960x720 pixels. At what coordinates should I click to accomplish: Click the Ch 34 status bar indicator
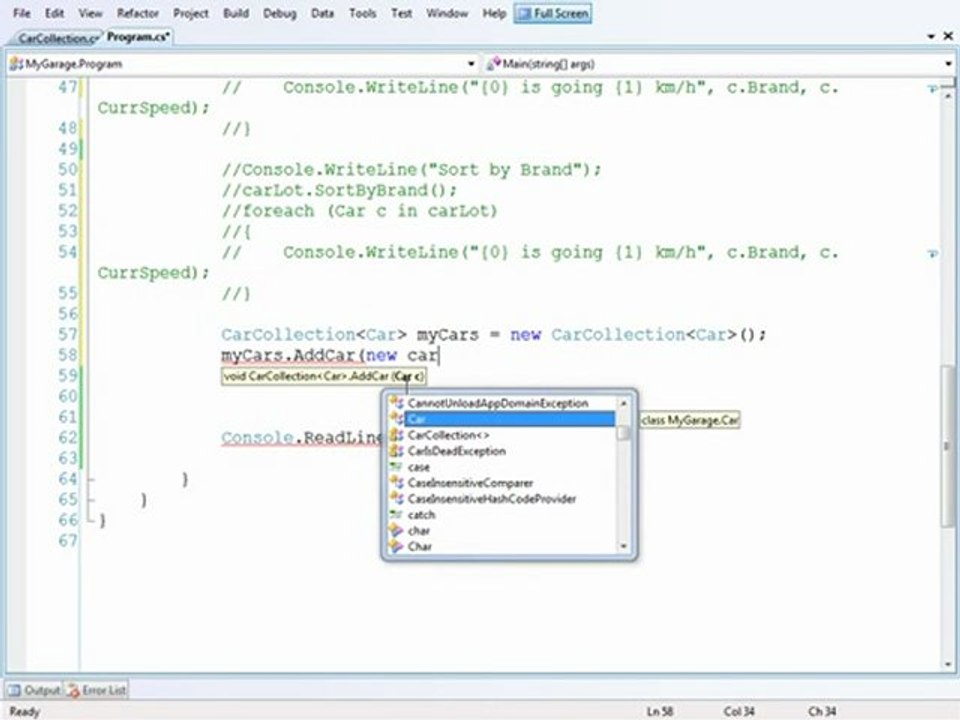click(822, 711)
